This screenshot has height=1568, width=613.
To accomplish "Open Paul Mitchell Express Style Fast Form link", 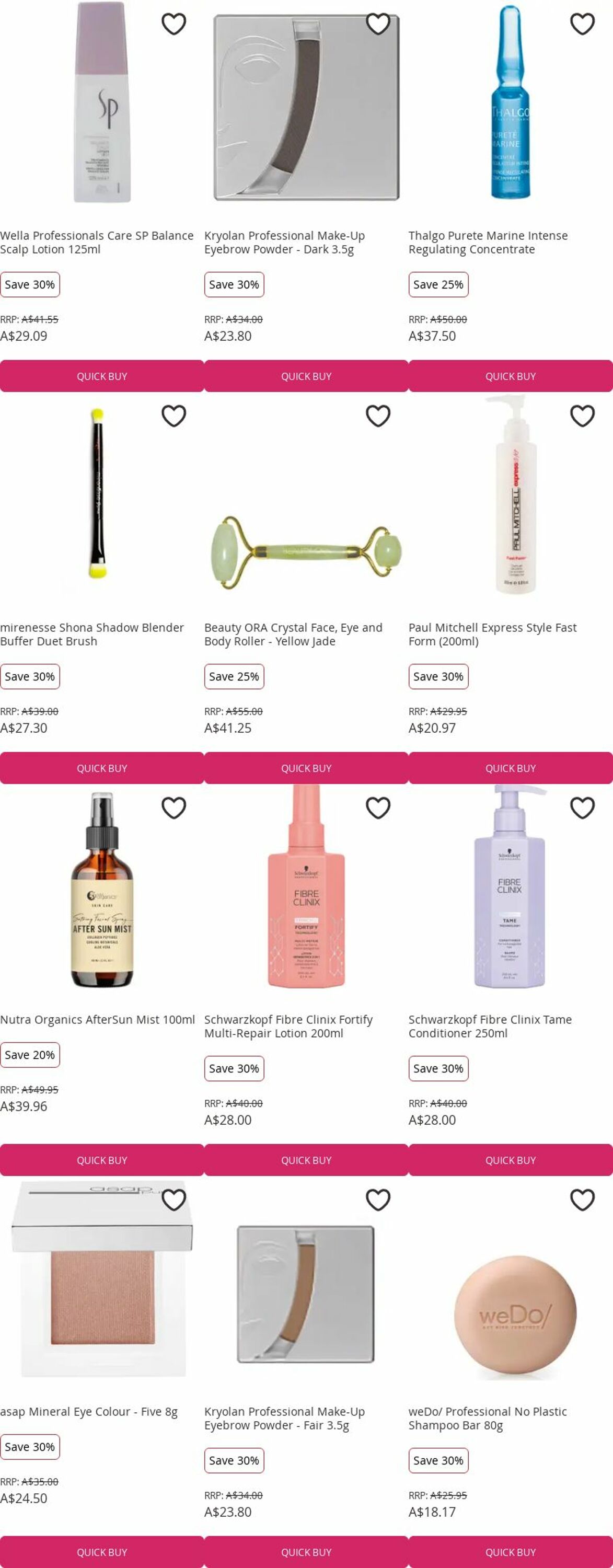I will 492,635.
